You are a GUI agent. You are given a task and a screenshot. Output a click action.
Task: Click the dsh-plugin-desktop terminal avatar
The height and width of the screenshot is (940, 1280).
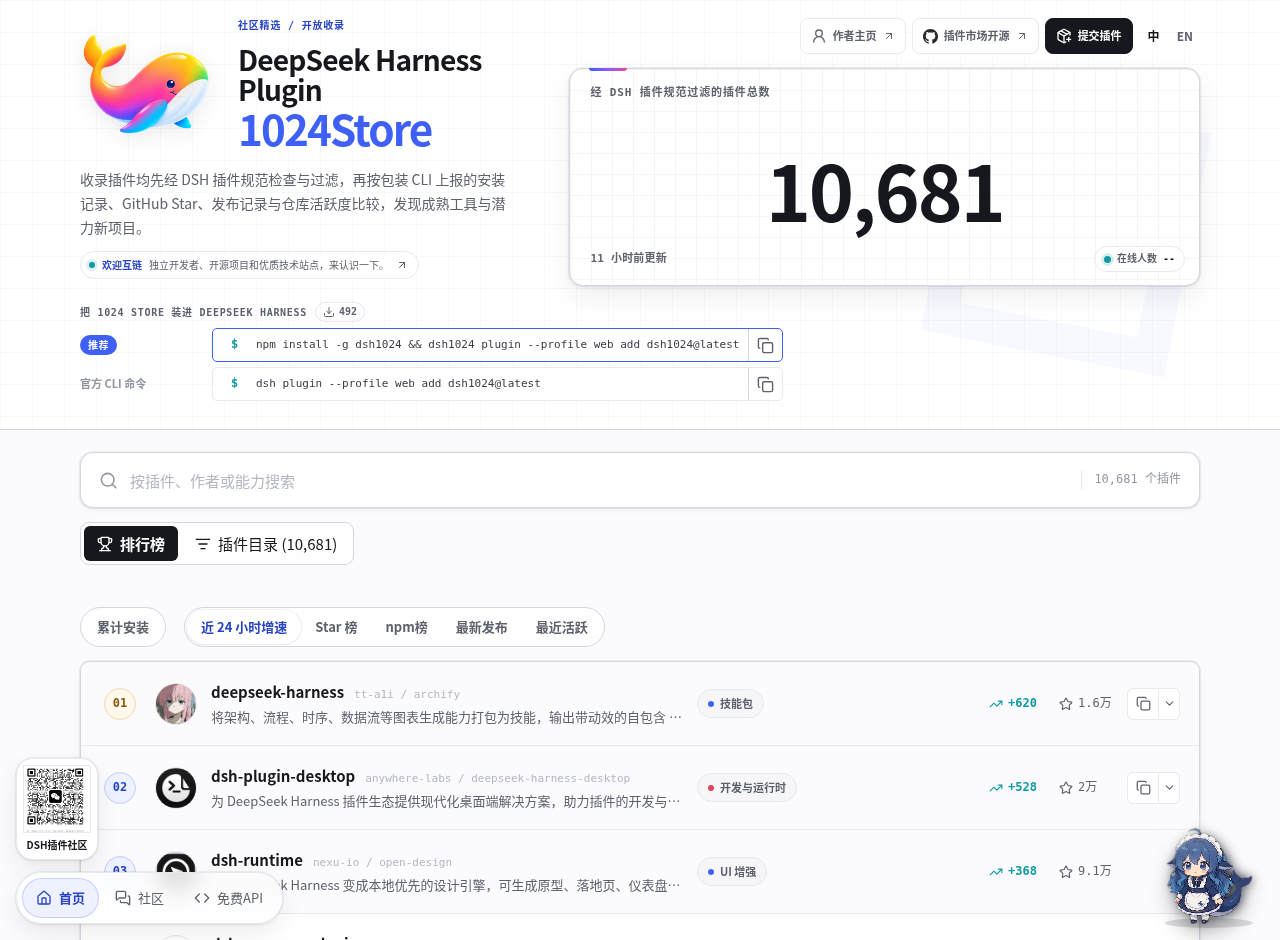click(176, 788)
